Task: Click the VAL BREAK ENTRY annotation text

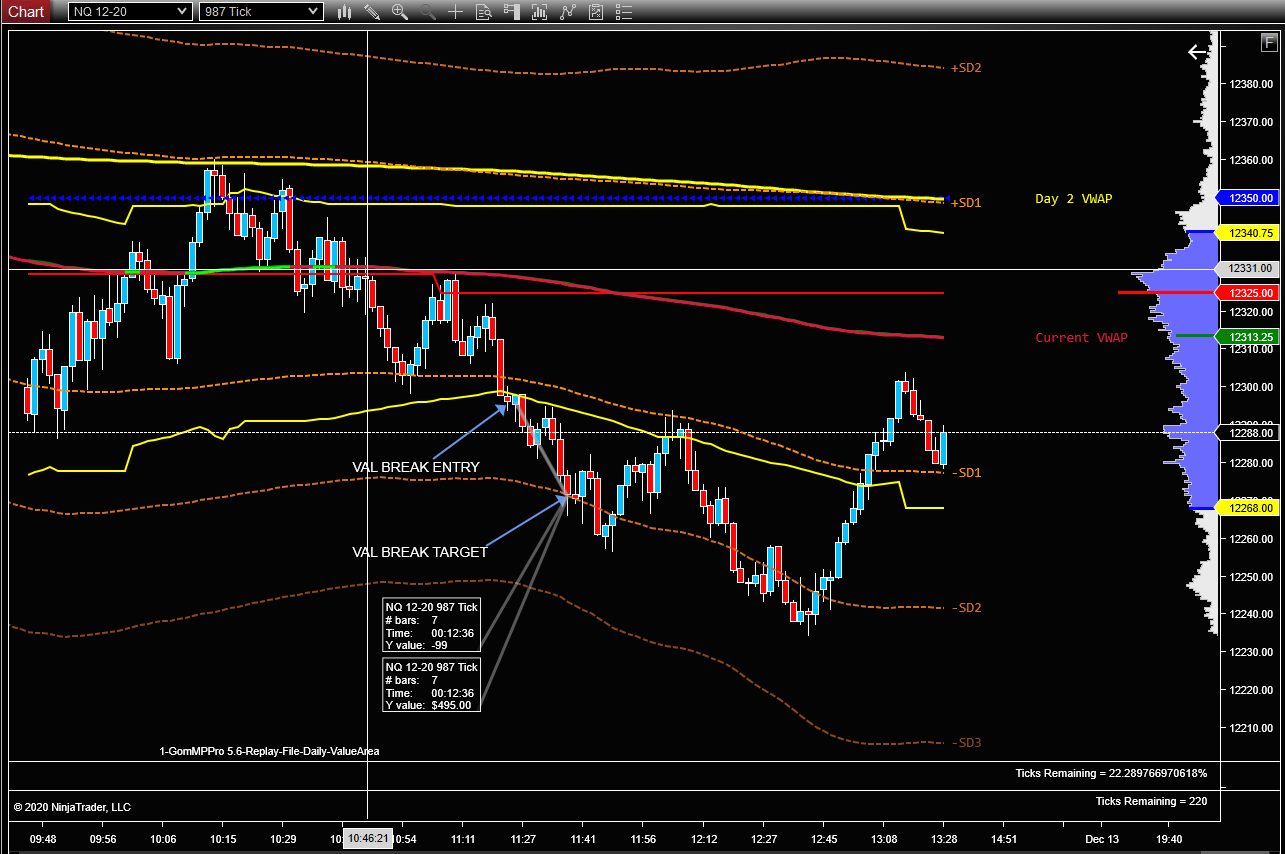Action: 416,467
